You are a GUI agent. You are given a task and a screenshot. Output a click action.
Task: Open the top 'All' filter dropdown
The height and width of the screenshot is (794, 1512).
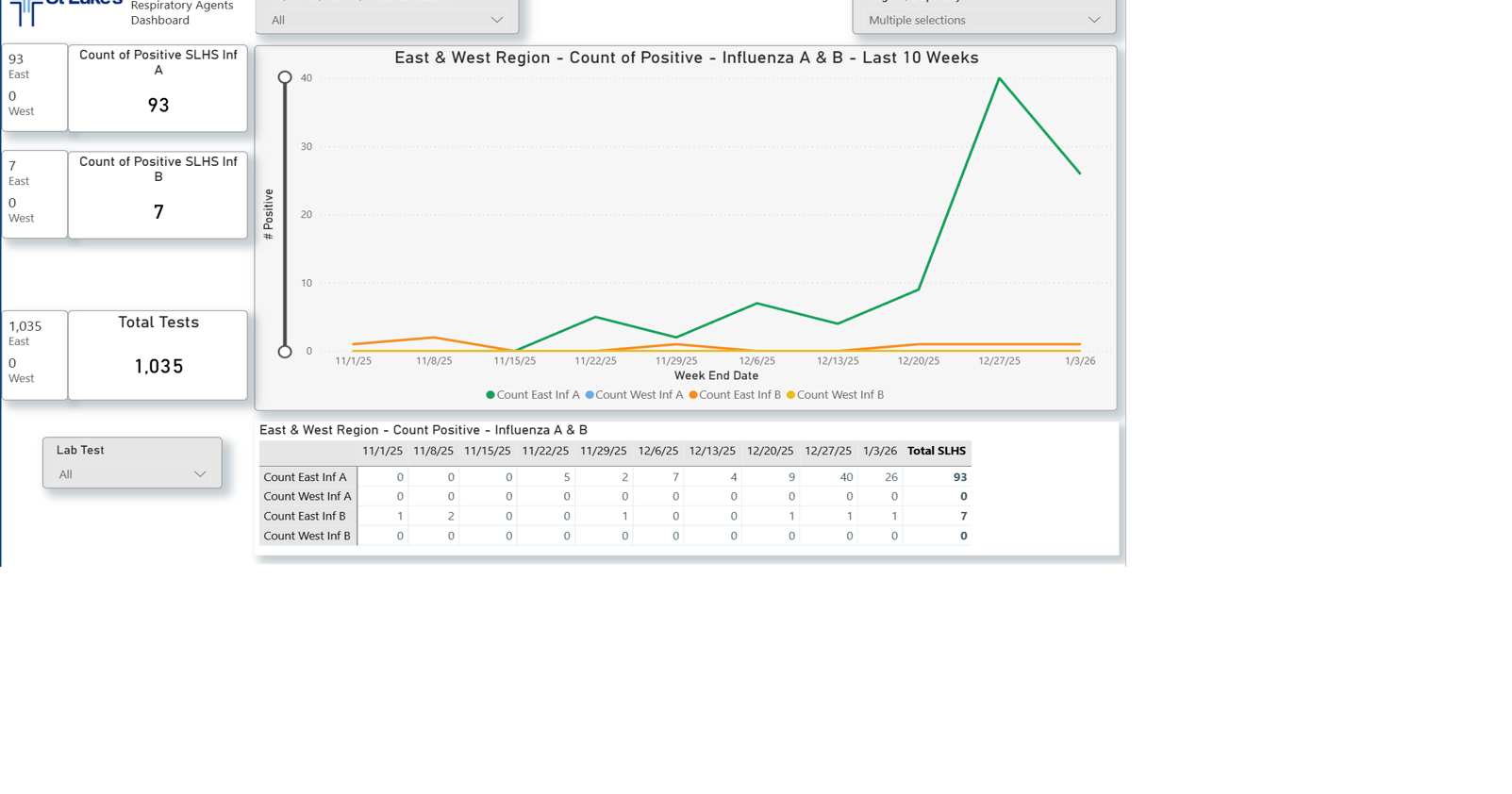tap(387, 20)
